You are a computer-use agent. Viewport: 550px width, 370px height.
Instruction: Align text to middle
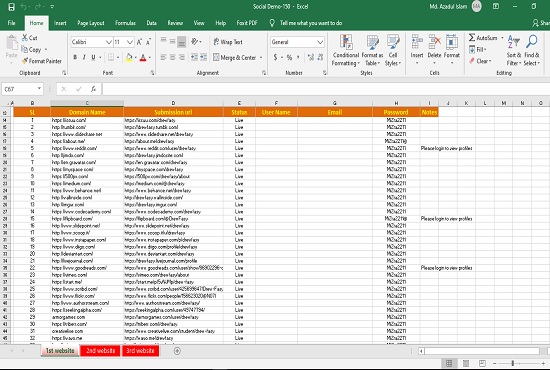pyautogui.click(x=173, y=41)
